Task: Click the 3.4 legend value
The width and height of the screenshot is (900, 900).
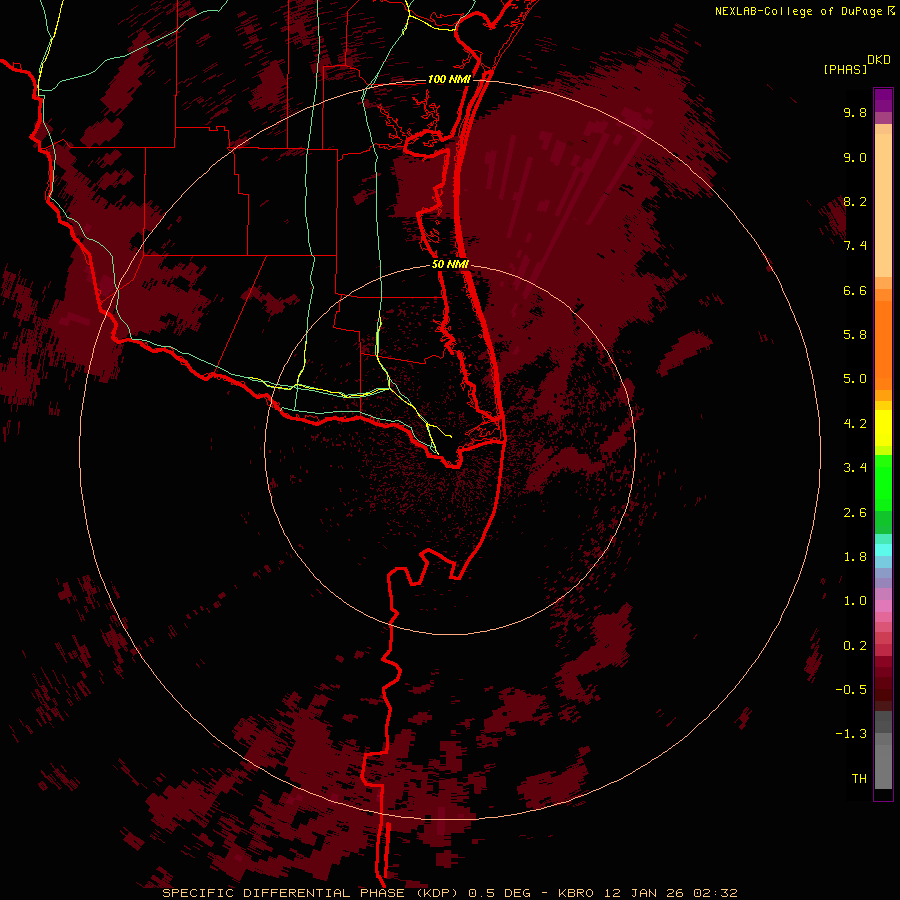Action: pos(855,468)
